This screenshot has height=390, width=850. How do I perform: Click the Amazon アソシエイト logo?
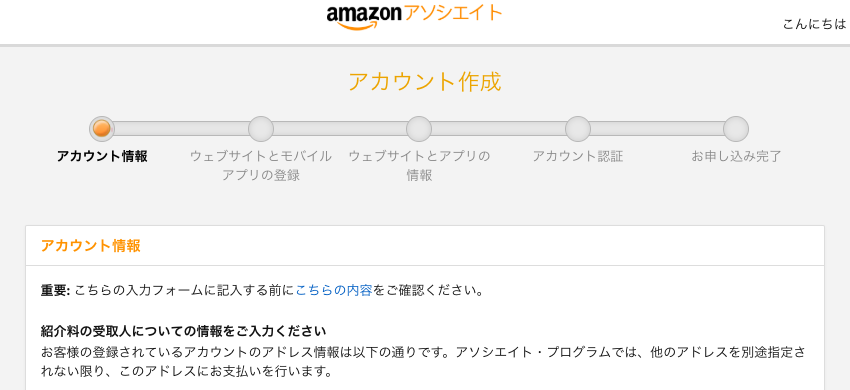[x=415, y=16]
